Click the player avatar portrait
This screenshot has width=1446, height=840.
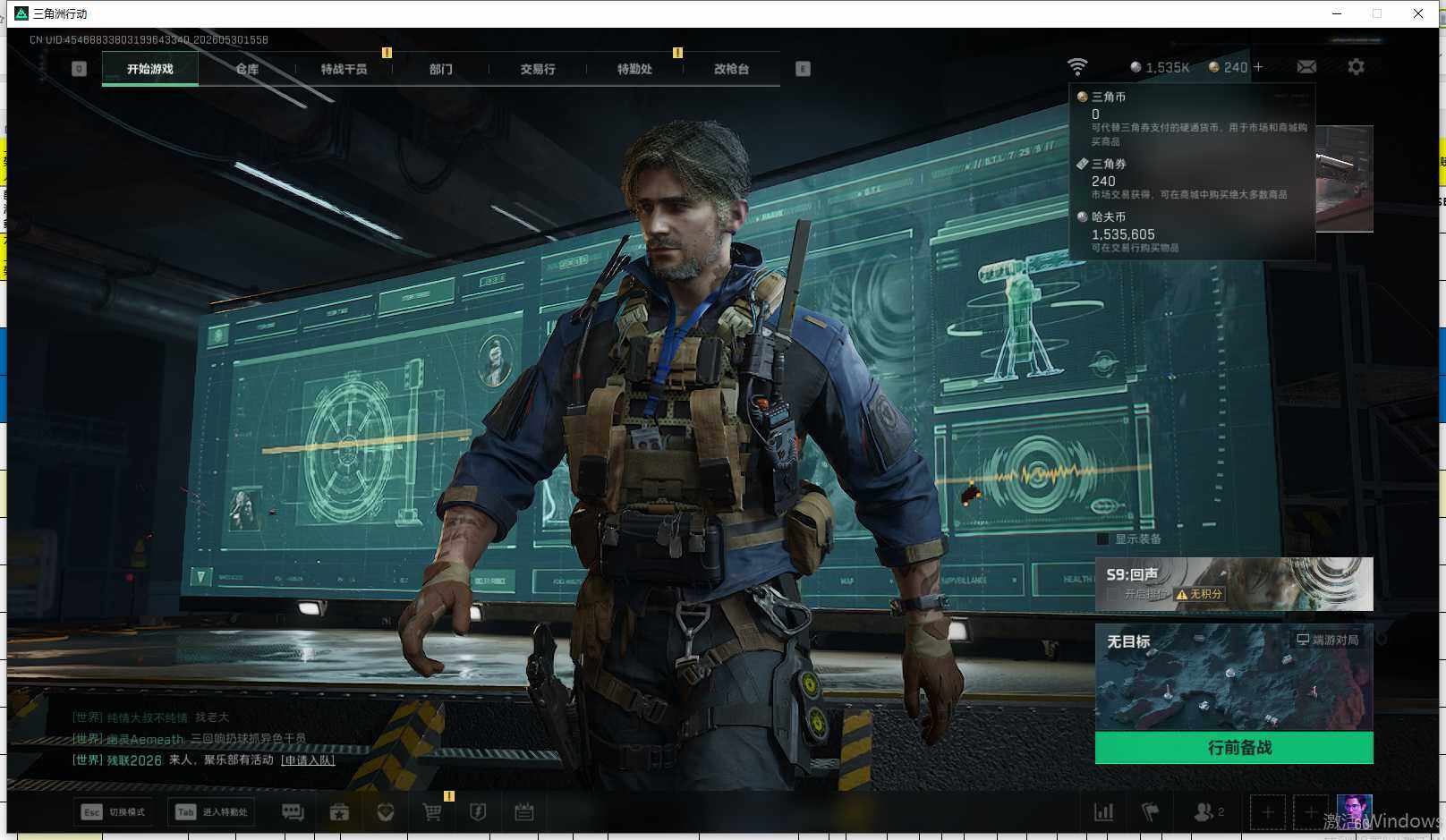click(1354, 811)
